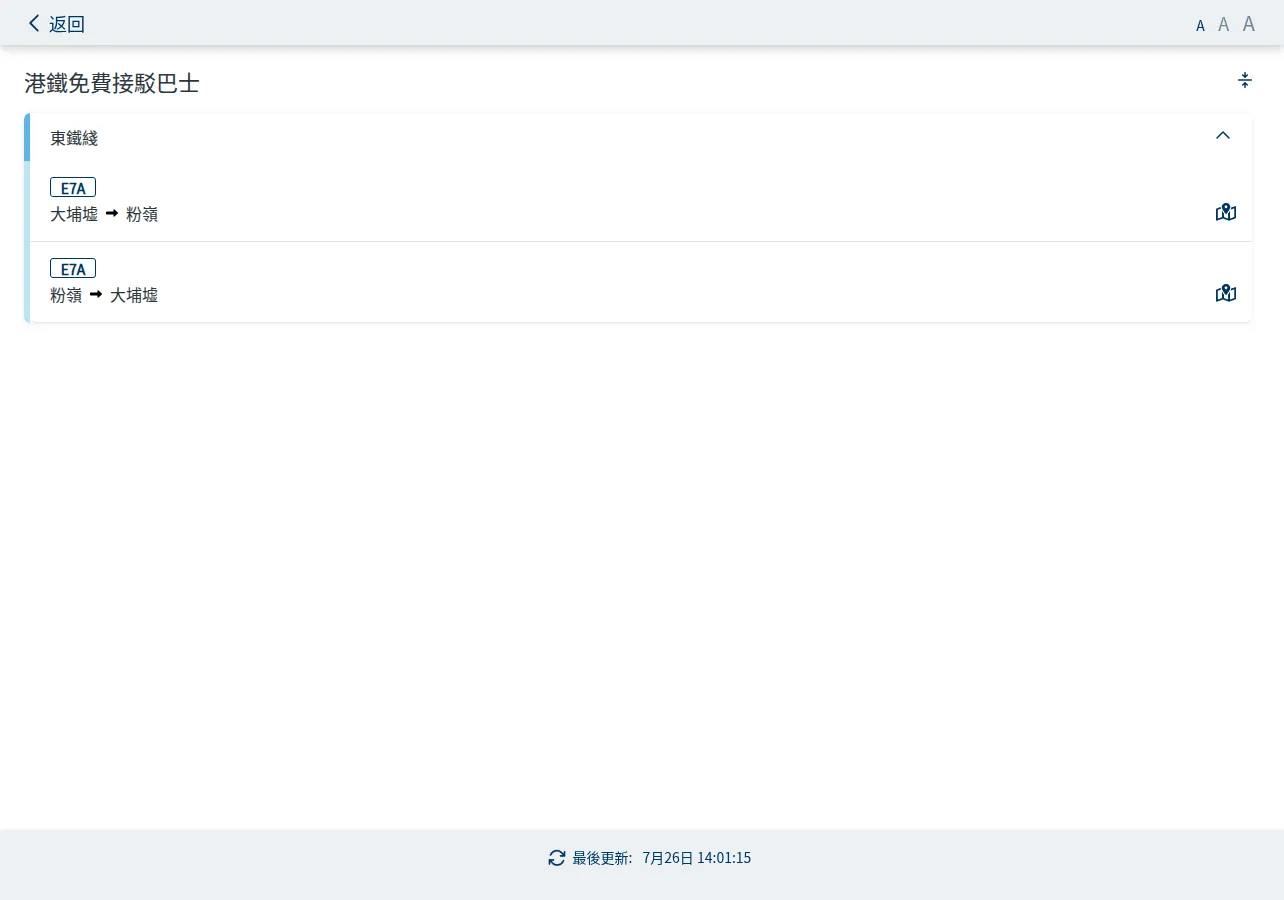
Task: Click the blue line bar beside 東鐵綫
Action: coord(27,137)
